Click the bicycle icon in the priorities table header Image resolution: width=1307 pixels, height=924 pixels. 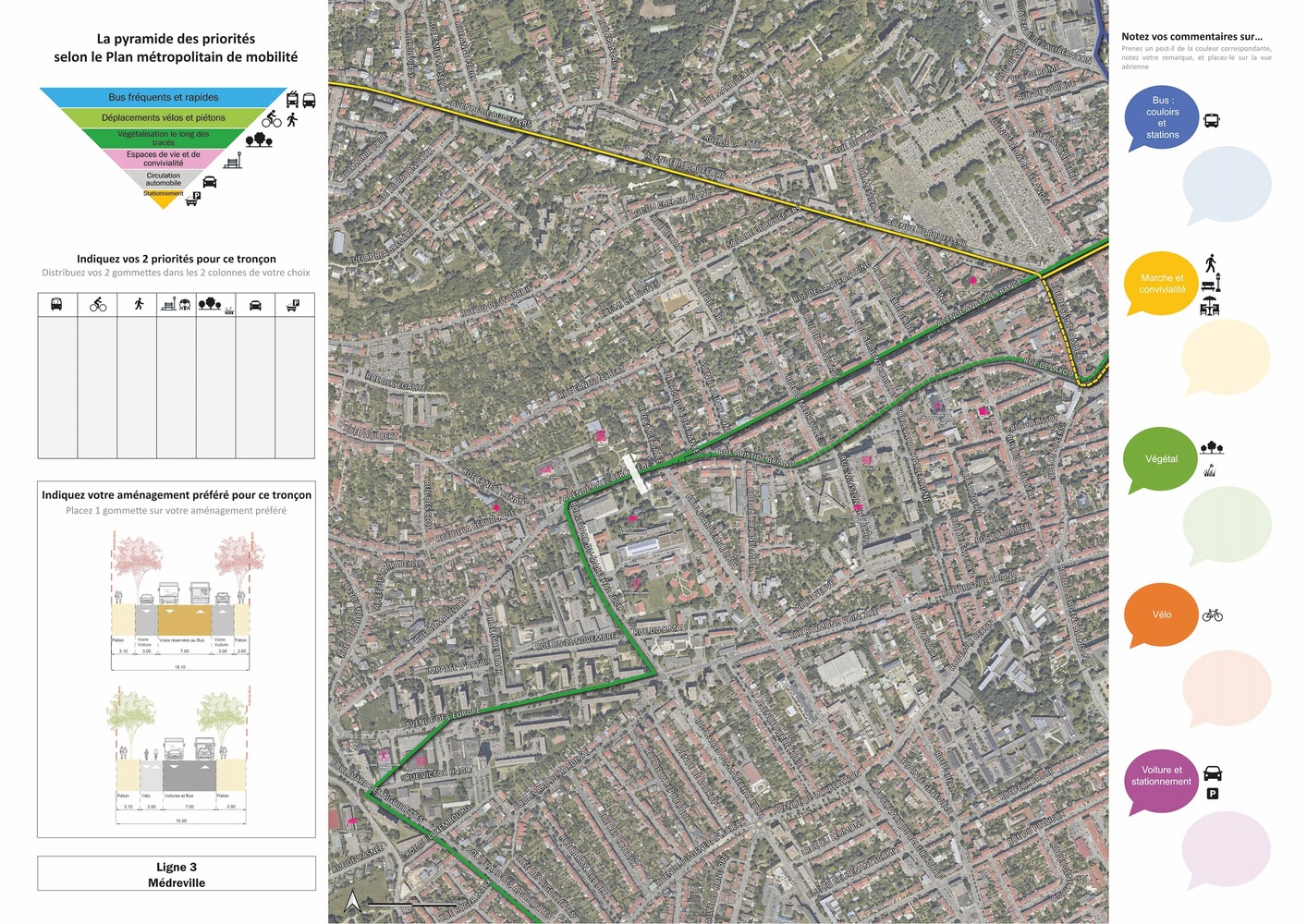coord(98,304)
